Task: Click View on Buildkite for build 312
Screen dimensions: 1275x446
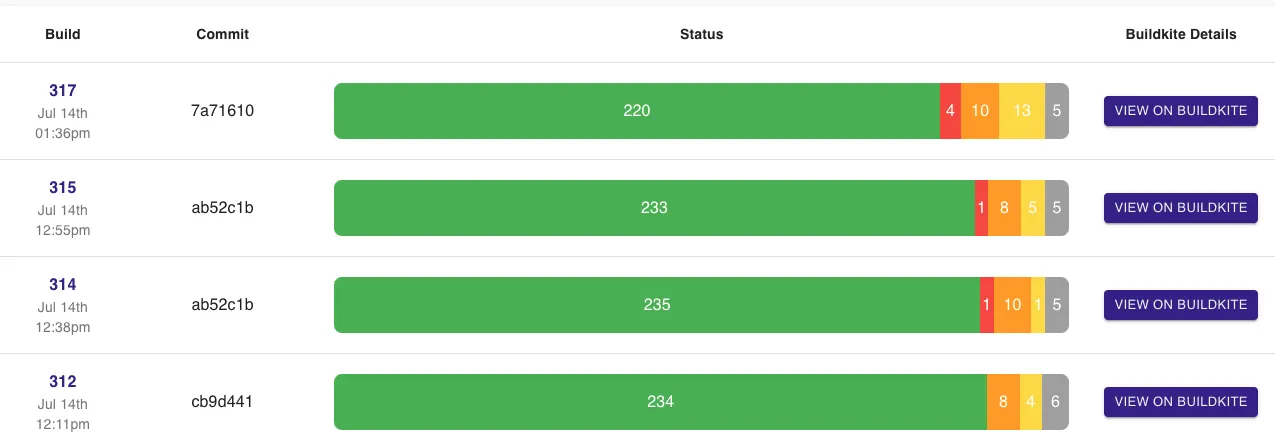Action: pyautogui.click(x=1180, y=402)
